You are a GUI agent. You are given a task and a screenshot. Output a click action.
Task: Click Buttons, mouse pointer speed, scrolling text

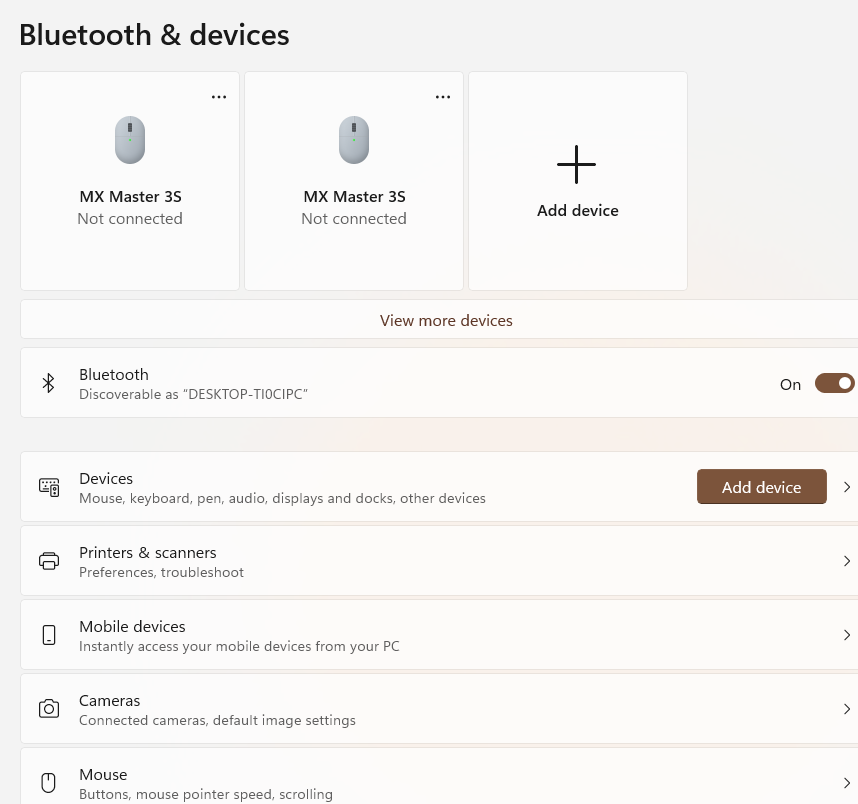206,794
